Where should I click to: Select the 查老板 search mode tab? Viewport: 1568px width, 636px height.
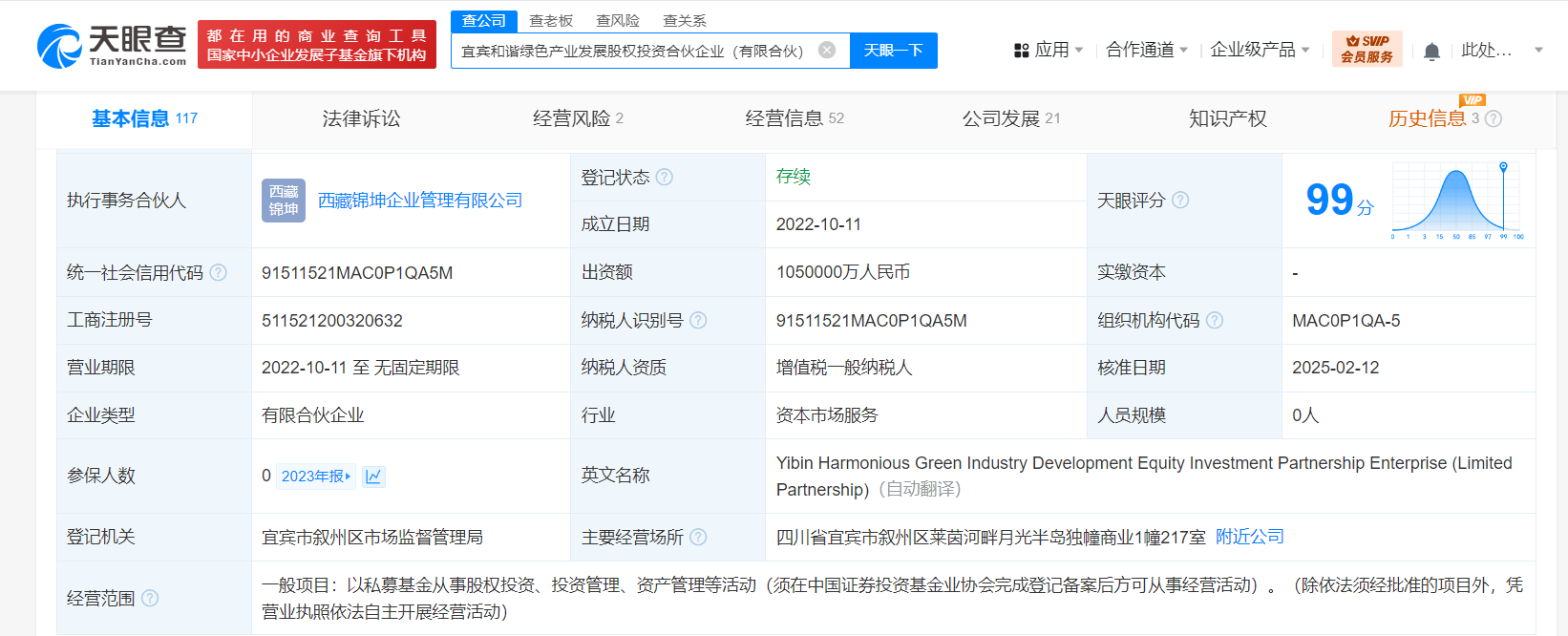(551, 21)
